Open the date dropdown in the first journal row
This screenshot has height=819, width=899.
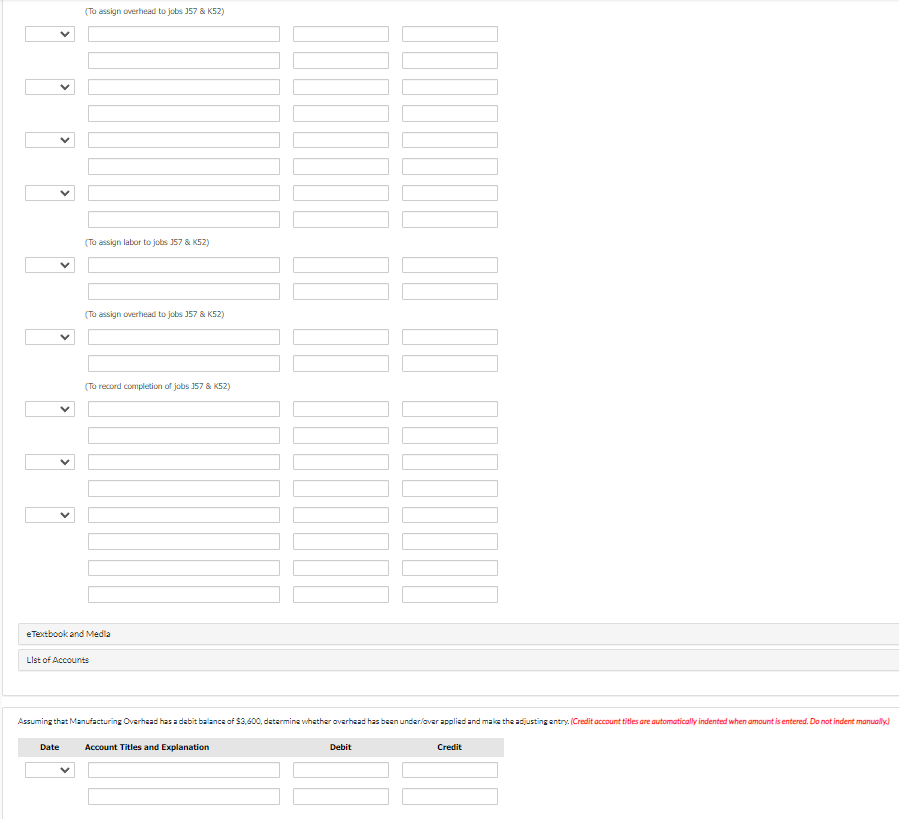tap(49, 33)
